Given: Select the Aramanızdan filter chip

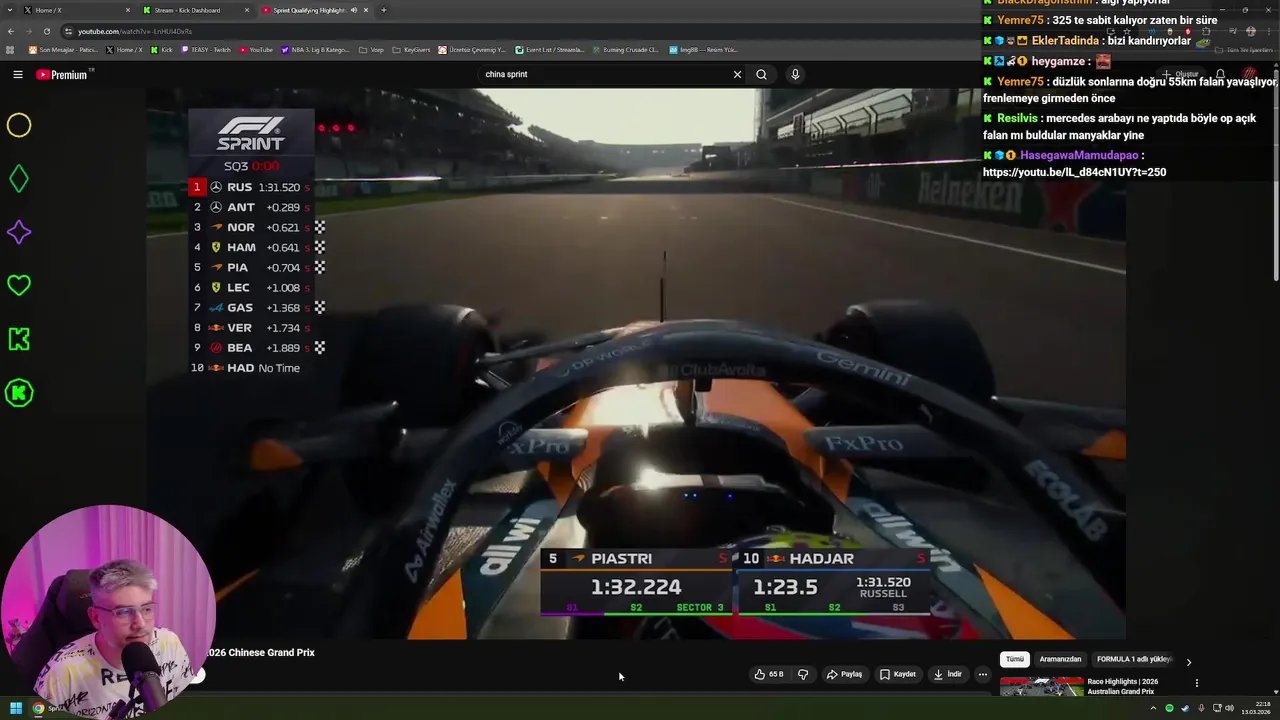Looking at the screenshot, I should (x=1060, y=659).
